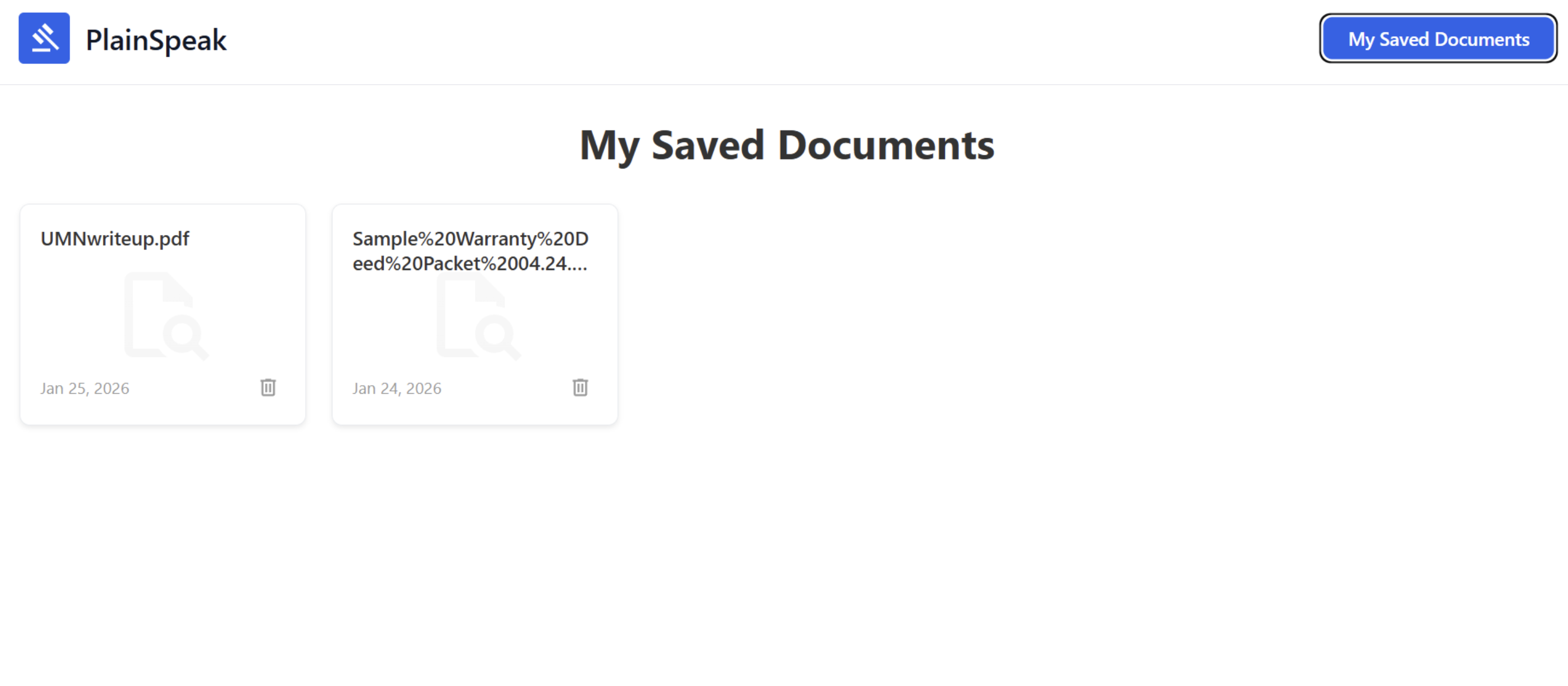Image resolution: width=1568 pixels, height=686 pixels.
Task: Click the large My Saved Documents page heading
Action: (x=786, y=146)
